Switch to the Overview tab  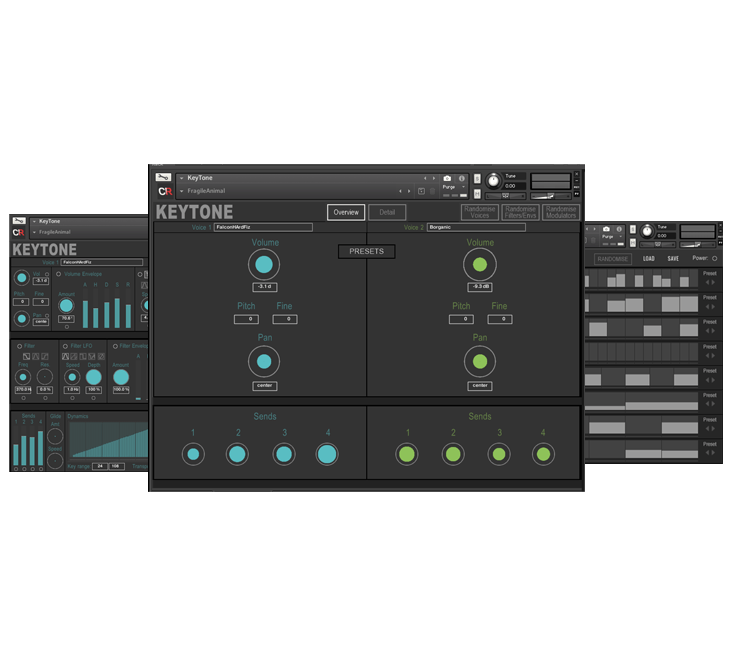[x=346, y=212]
